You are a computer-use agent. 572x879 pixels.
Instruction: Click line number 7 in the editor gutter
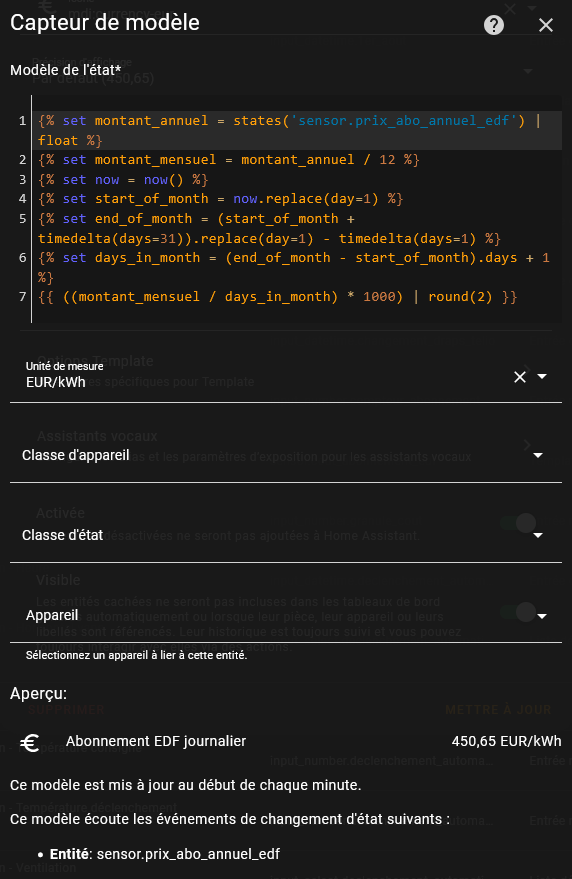[x=22, y=297]
